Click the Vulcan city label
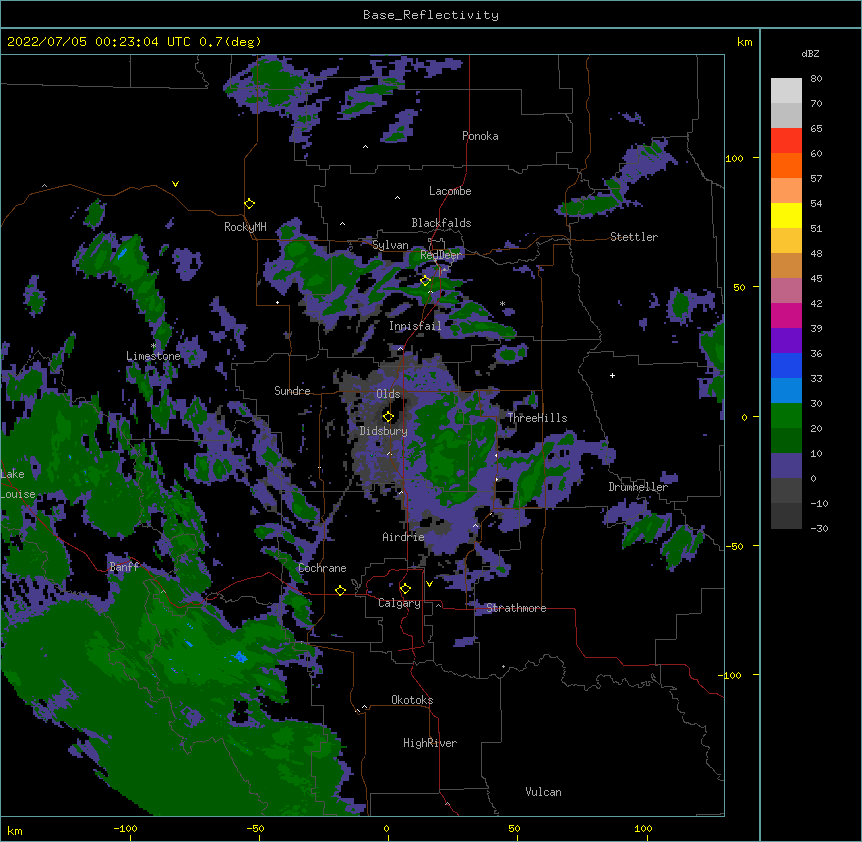Viewport: 862px width, 842px height. (543, 792)
